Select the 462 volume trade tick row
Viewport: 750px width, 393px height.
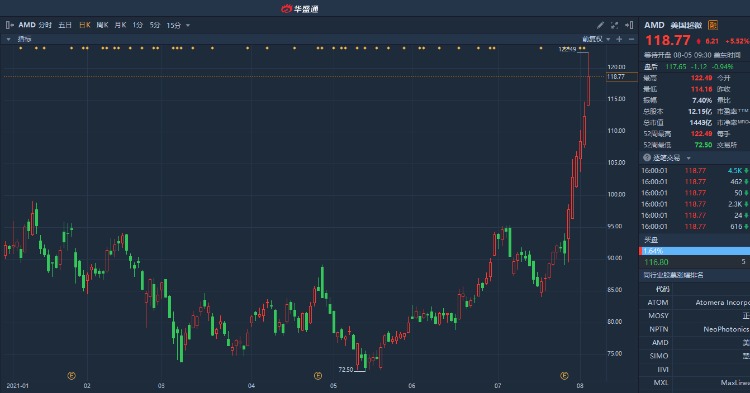point(695,182)
